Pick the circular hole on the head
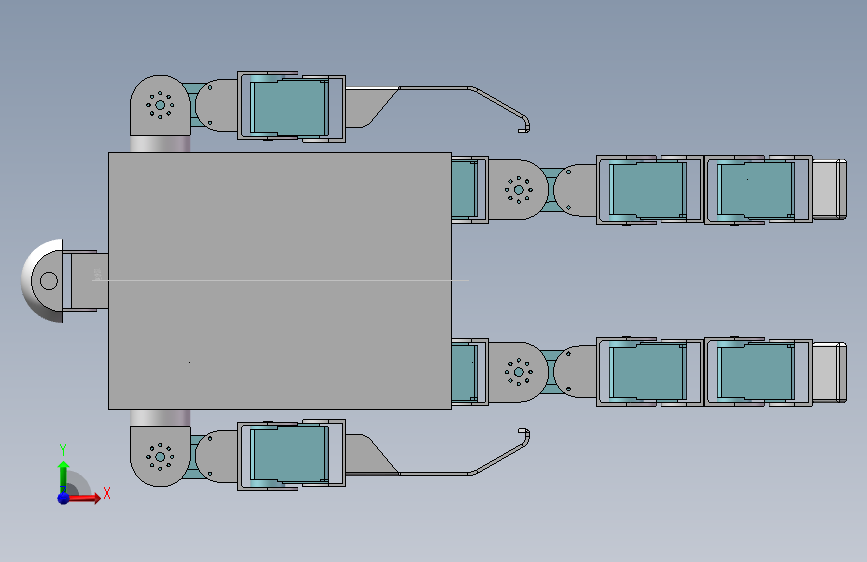The width and height of the screenshot is (867, 562). 49,281
